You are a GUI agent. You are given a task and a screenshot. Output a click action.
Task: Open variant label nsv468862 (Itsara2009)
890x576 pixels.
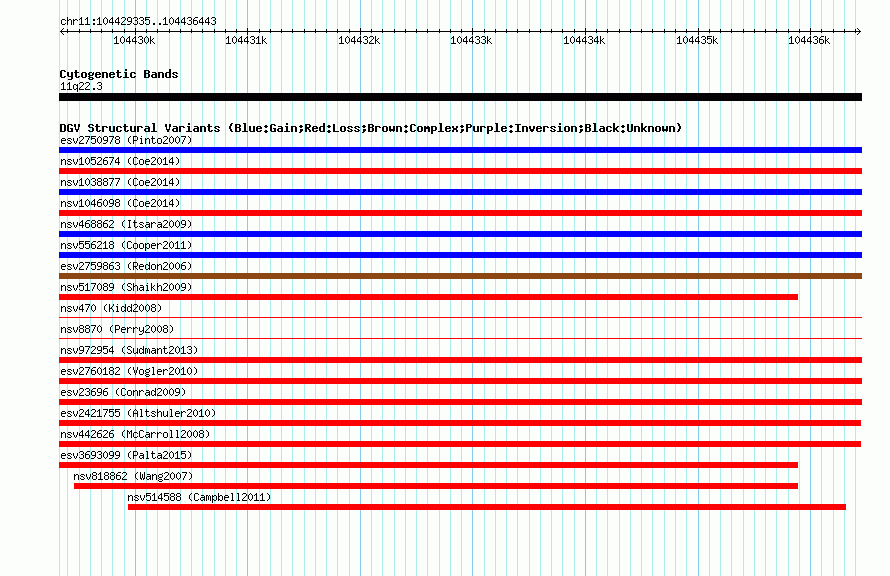tap(126, 224)
